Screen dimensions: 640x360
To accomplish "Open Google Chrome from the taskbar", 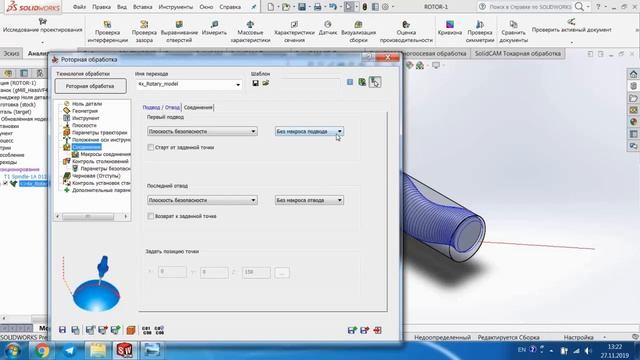I will pos(42,350).
